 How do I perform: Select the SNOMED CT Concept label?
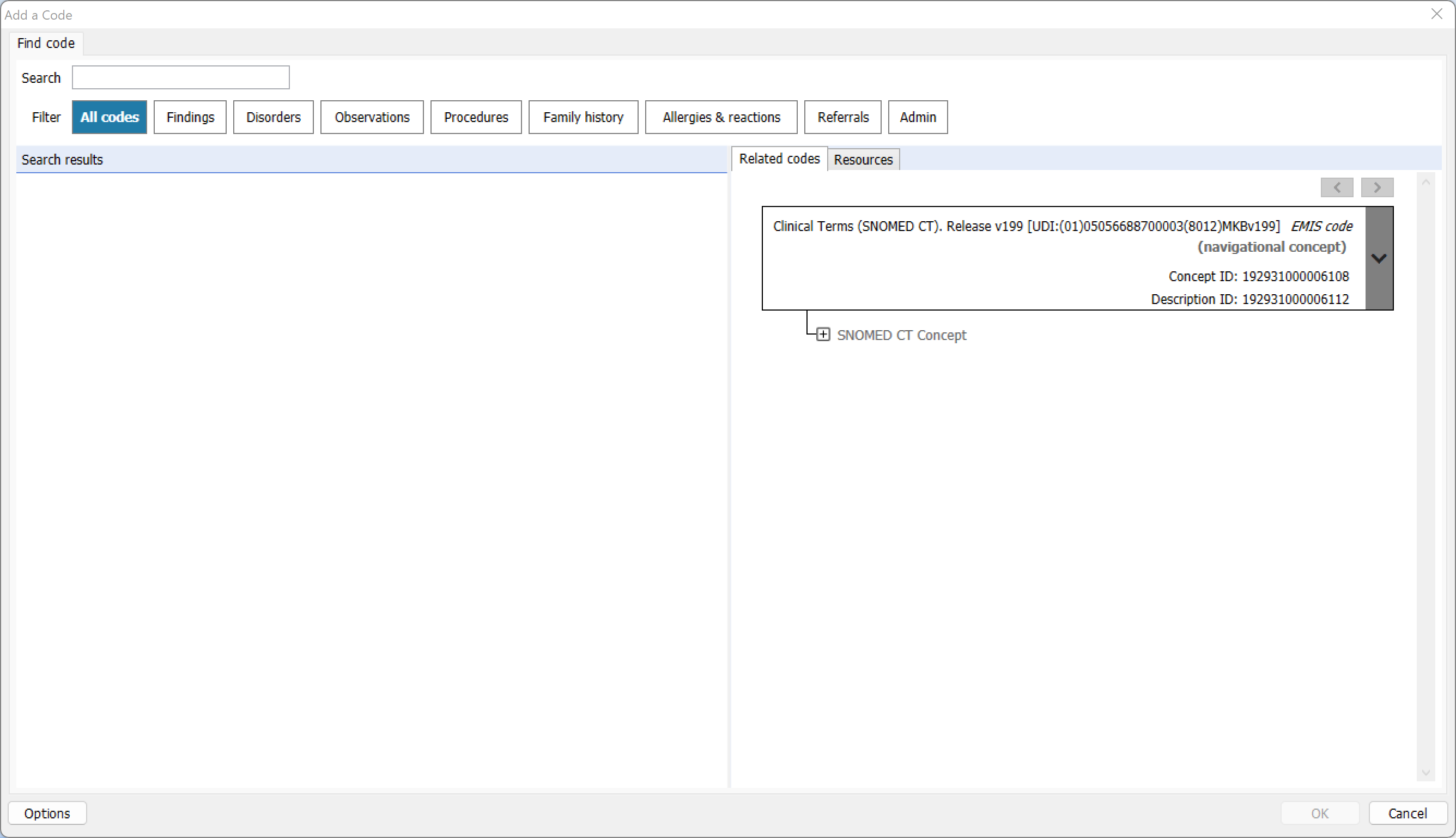tap(901, 335)
